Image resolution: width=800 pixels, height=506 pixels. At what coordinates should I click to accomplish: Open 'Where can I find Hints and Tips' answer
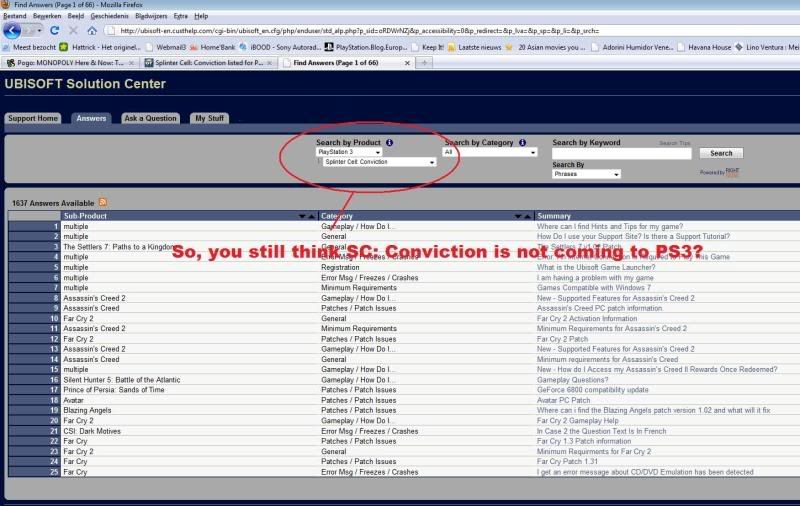(x=610, y=226)
